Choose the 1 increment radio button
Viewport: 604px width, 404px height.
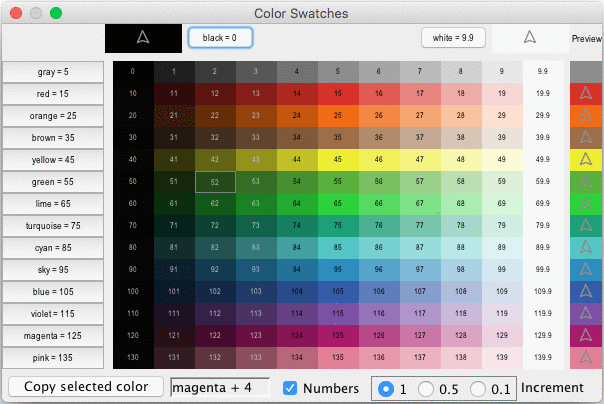386,387
